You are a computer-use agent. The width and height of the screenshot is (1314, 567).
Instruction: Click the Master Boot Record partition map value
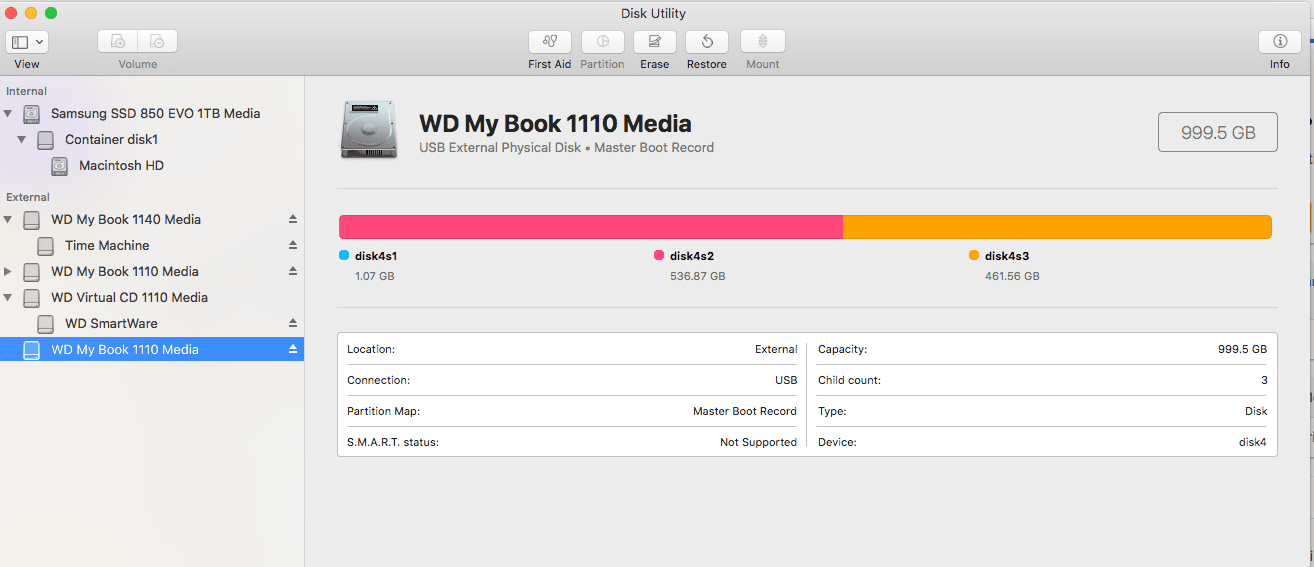point(745,411)
